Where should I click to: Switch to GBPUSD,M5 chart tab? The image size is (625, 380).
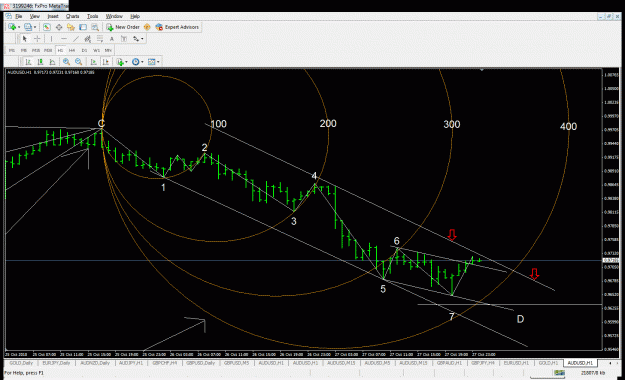[x=236, y=363]
